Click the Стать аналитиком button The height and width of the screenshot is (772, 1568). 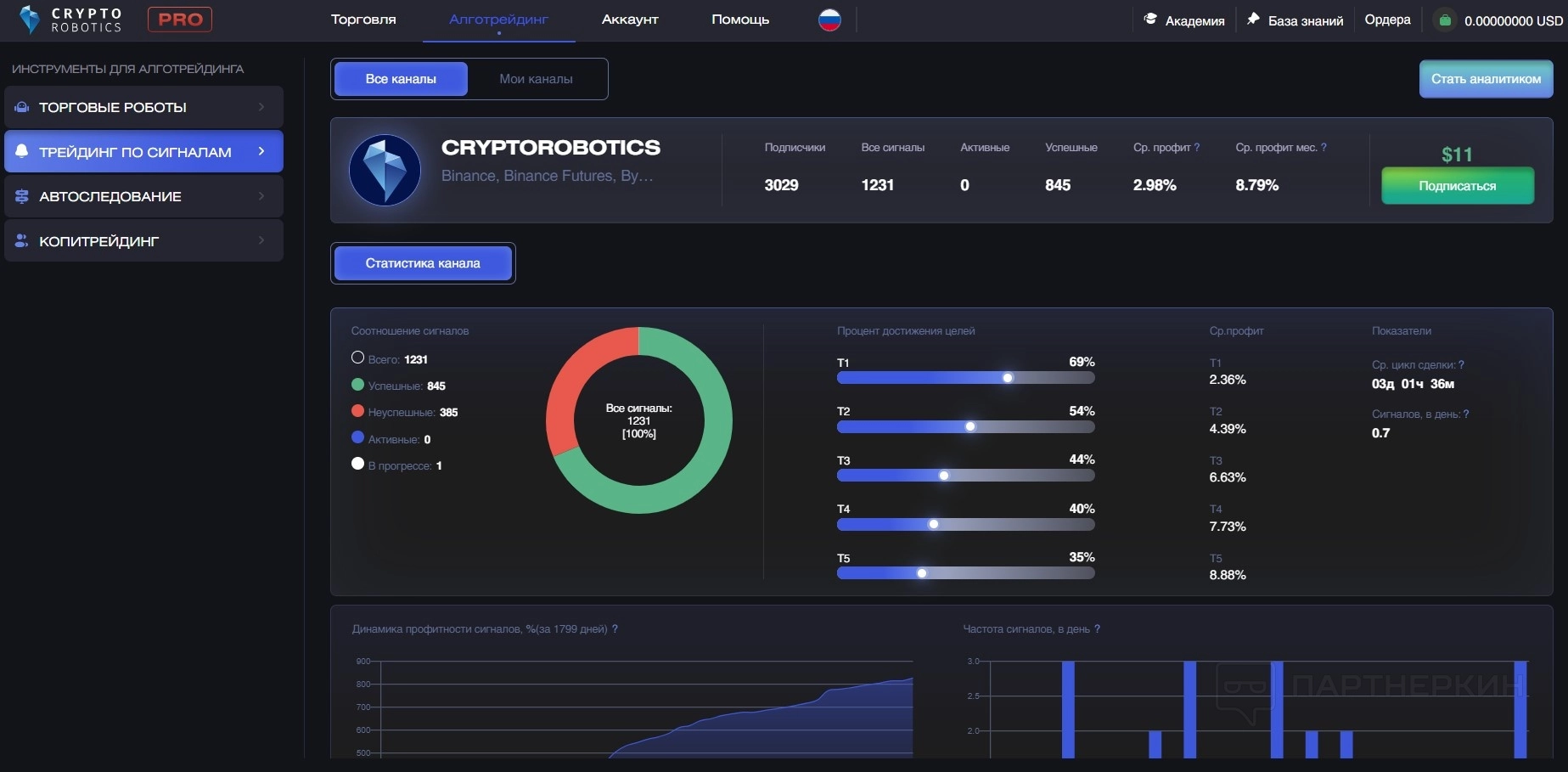click(1486, 79)
